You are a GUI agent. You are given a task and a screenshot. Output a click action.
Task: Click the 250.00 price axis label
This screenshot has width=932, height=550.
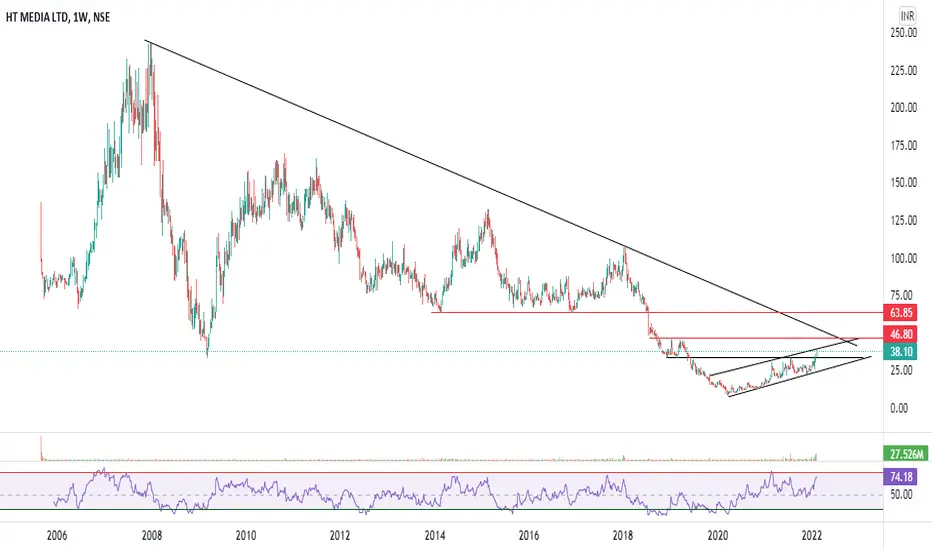(903, 33)
